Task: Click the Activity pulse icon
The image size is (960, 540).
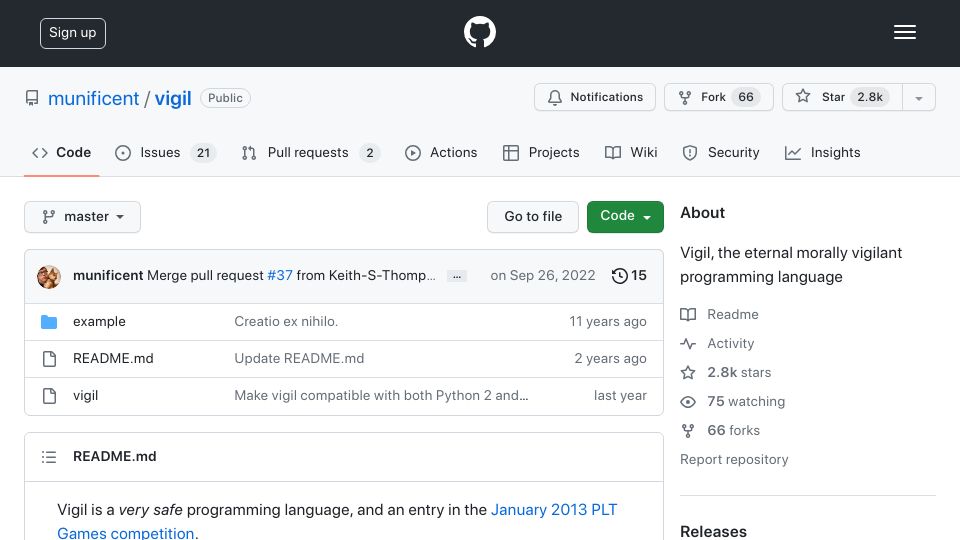Action: [x=688, y=343]
